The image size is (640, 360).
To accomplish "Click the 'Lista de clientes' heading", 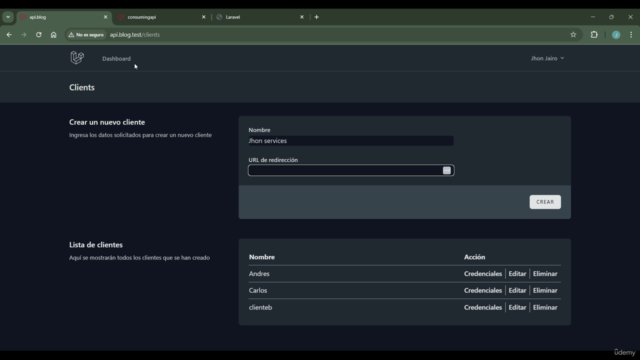I will coord(96,244).
